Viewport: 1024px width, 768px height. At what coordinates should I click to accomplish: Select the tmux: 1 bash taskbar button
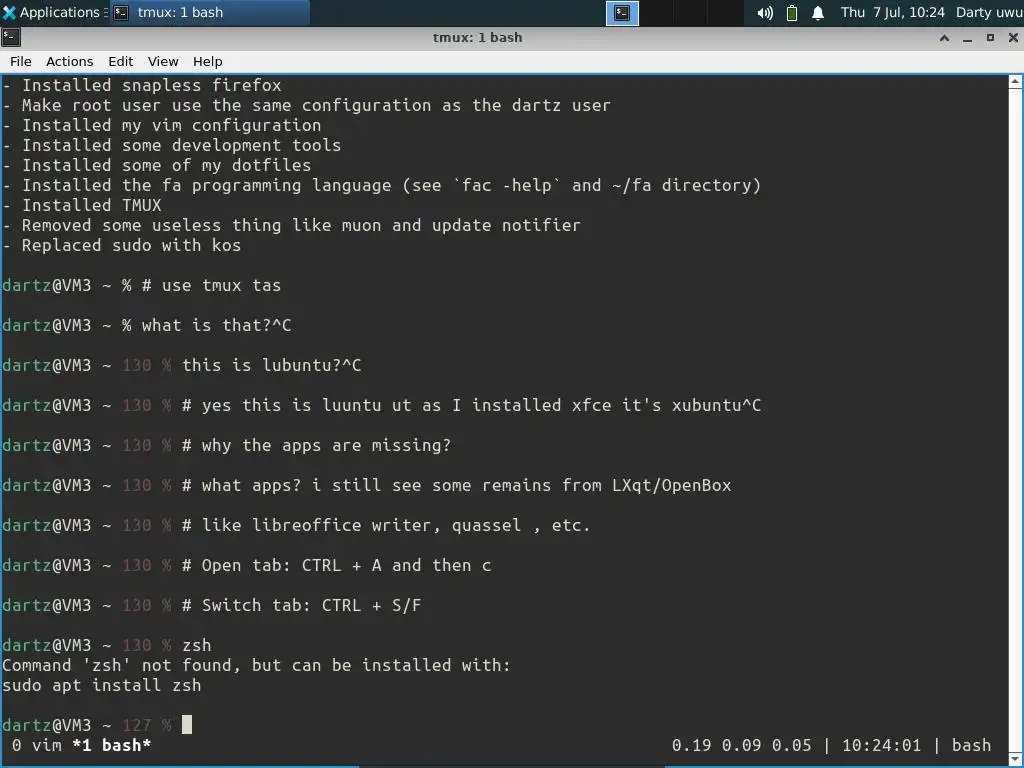(209, 12)
